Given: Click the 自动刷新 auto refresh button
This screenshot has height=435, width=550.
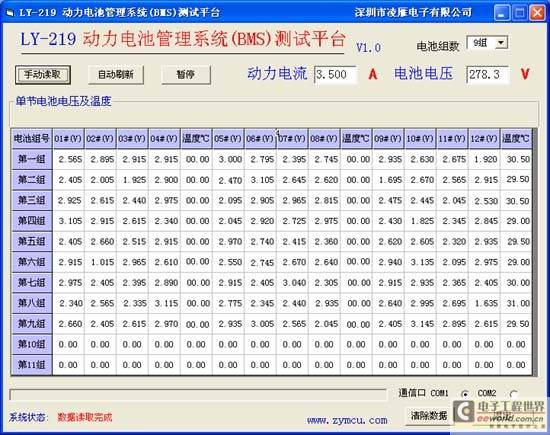Looking at the screenshot, I should [116, 75].
